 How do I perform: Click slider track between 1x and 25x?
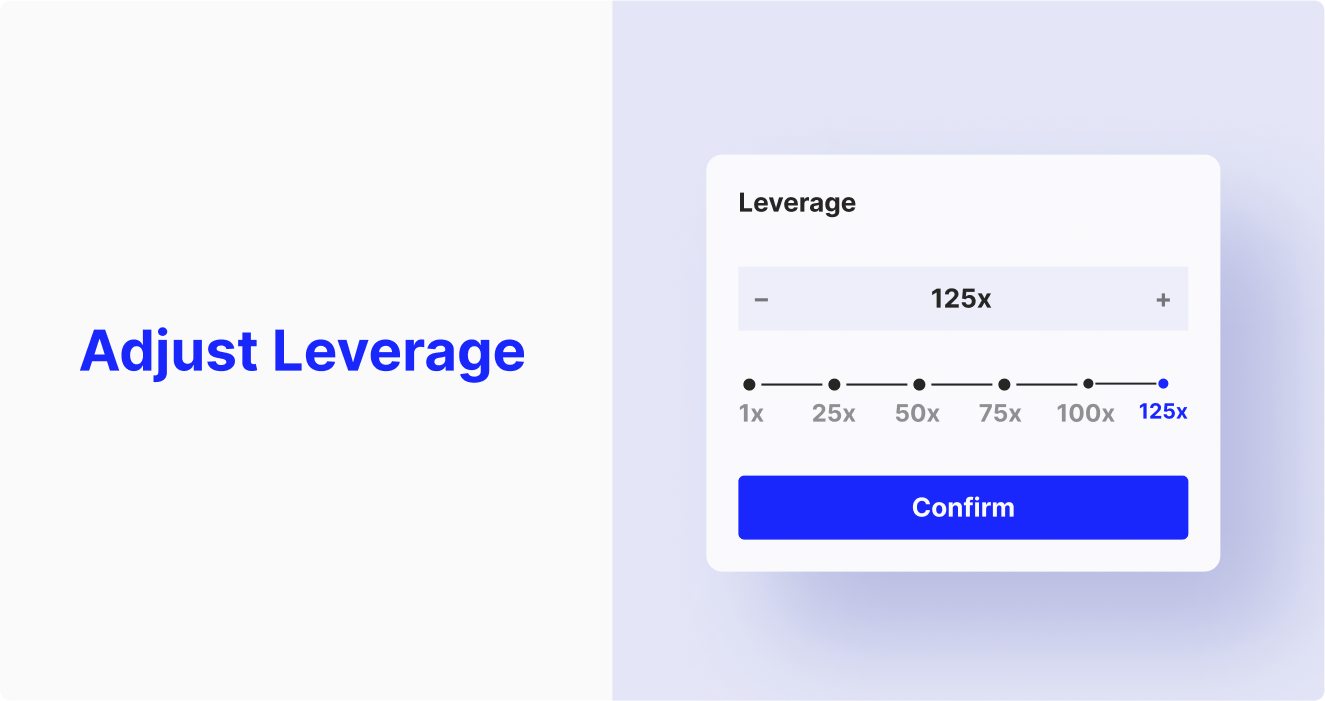tap(791, 384)
